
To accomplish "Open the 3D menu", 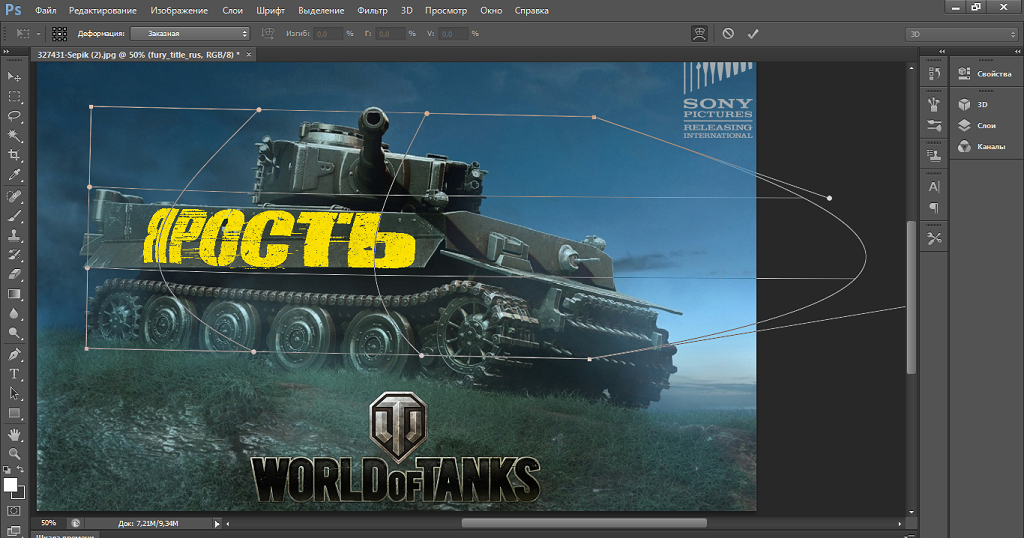I will click(406, 10).
